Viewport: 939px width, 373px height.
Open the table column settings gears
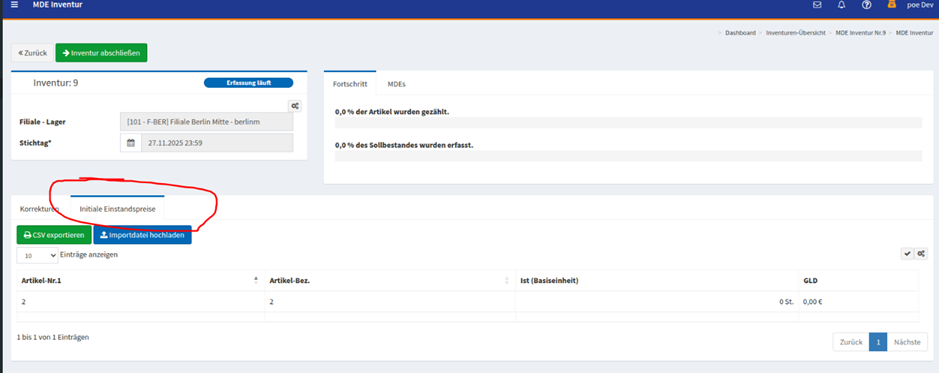tap(921, 254)
